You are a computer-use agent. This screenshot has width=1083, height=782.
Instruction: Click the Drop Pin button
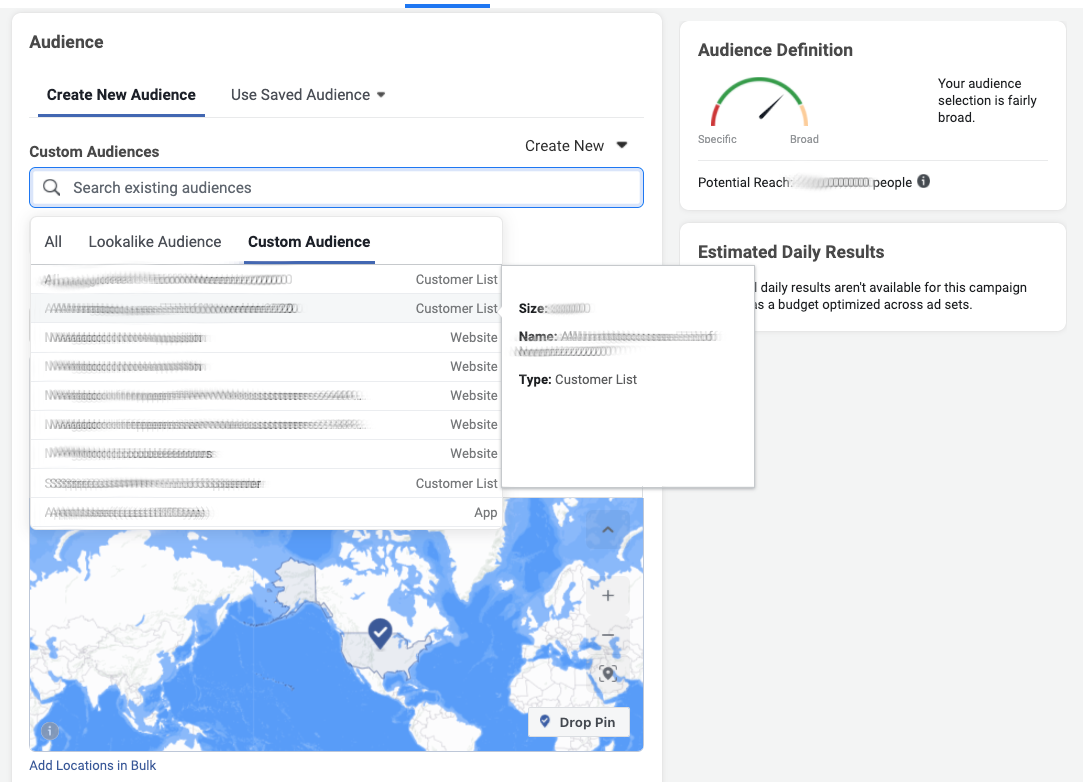tap(579, 722)
